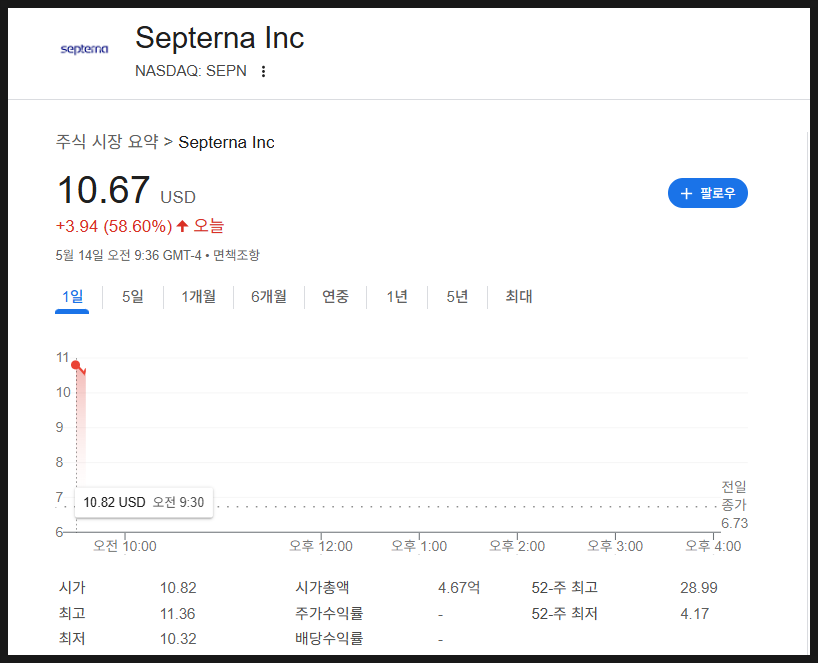Click the 시가 value 10.82
Screen dimensions: 818x663
pyautogui.click(x=178, y=588)
